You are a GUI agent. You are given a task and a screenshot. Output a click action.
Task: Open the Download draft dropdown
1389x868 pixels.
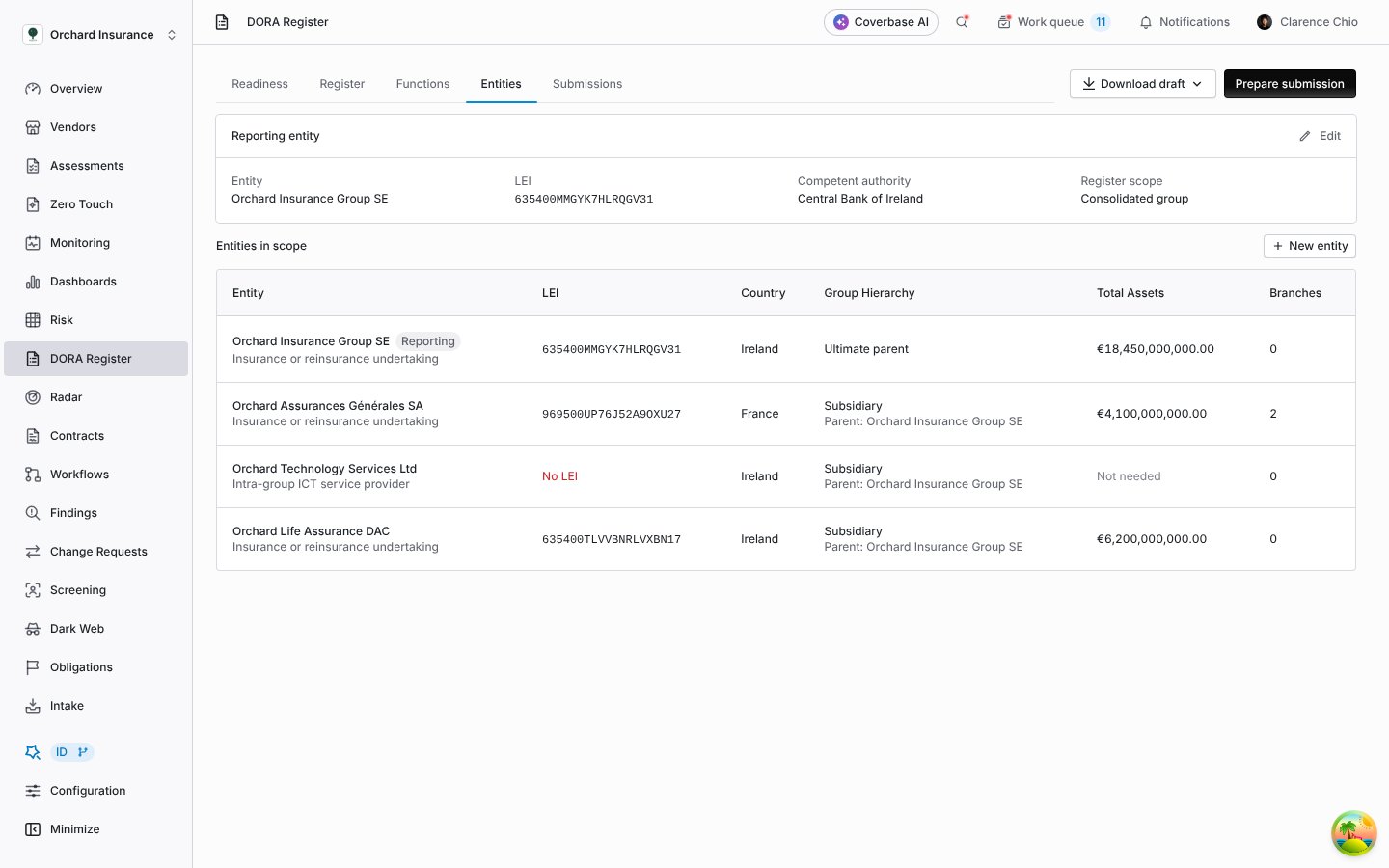point(1142,84)
